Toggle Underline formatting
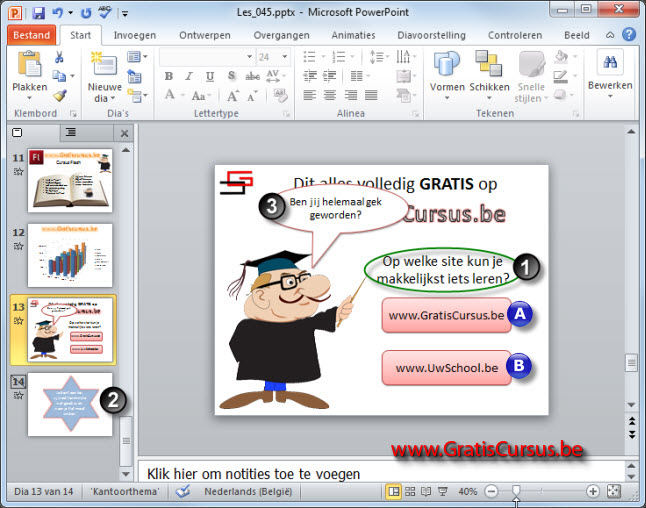Image resolution: width=646 pixels, height=508 pixels. coord(210,76)
